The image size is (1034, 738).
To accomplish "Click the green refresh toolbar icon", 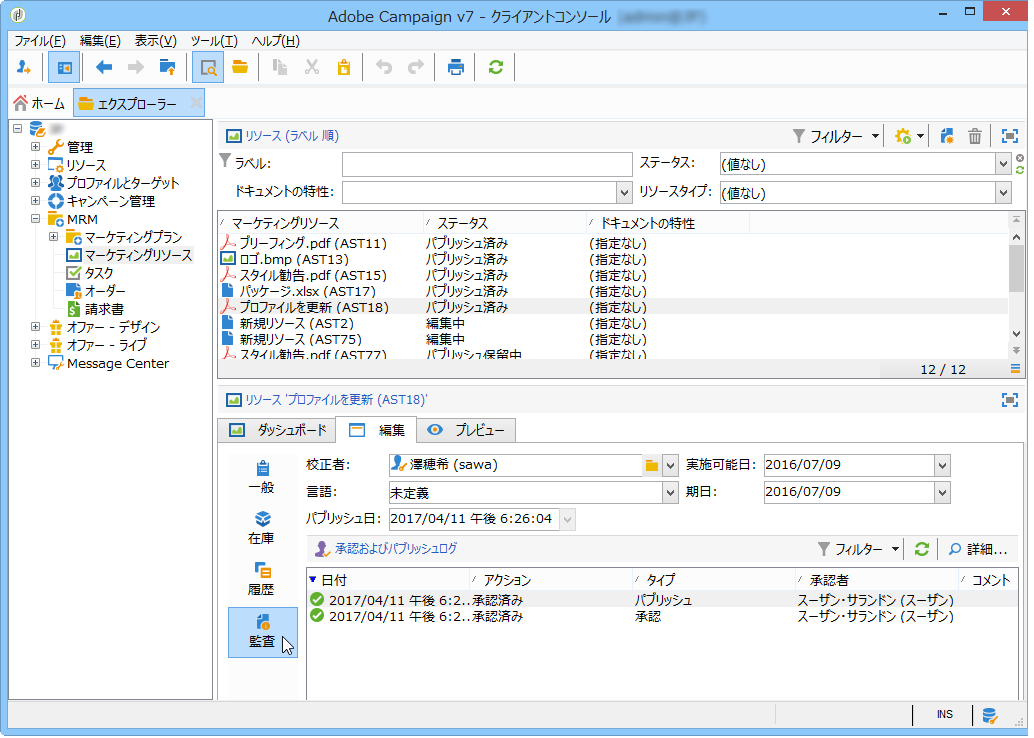I will (x=496, y=67).
